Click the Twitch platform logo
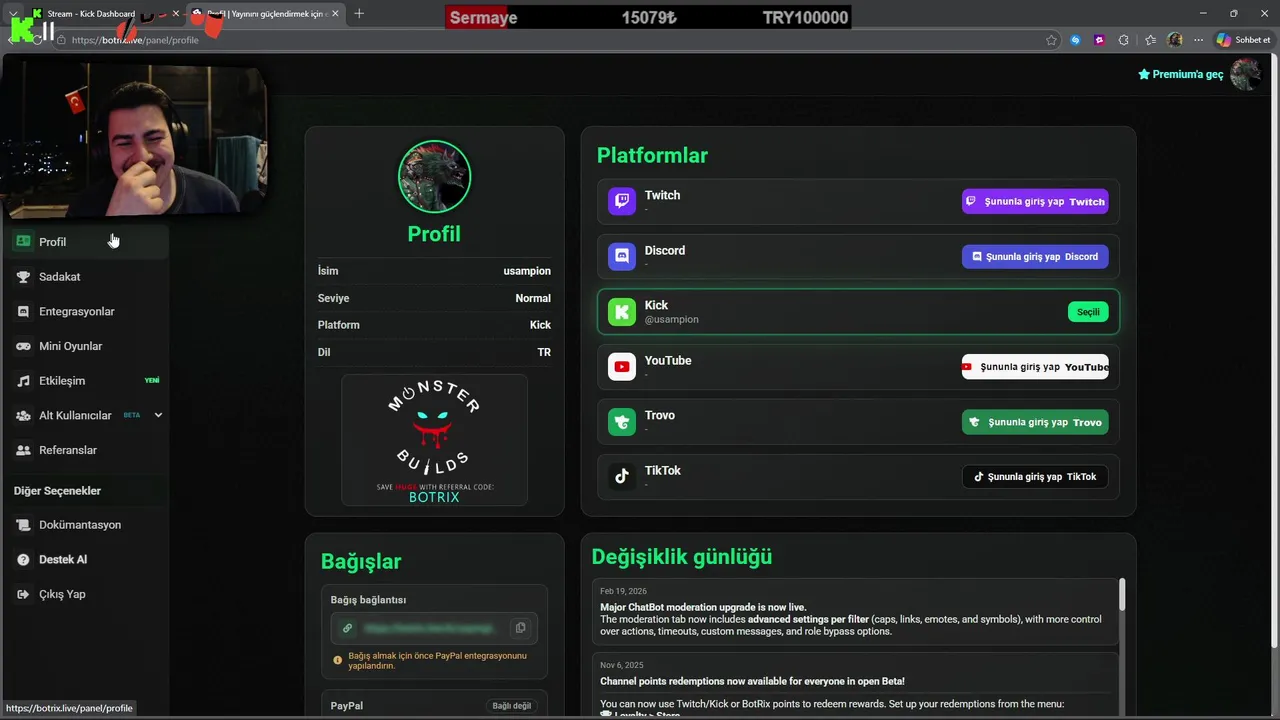 [x=622, y=201]
